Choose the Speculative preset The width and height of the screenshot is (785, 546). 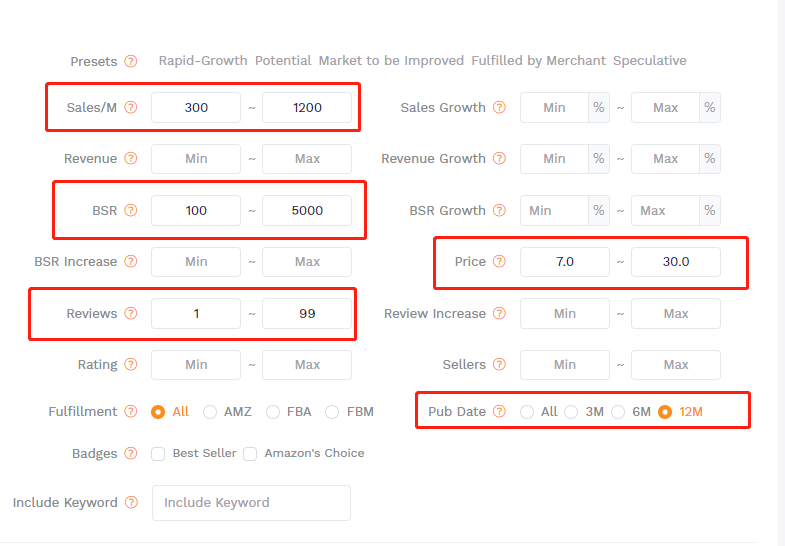[x=649, y=61]
